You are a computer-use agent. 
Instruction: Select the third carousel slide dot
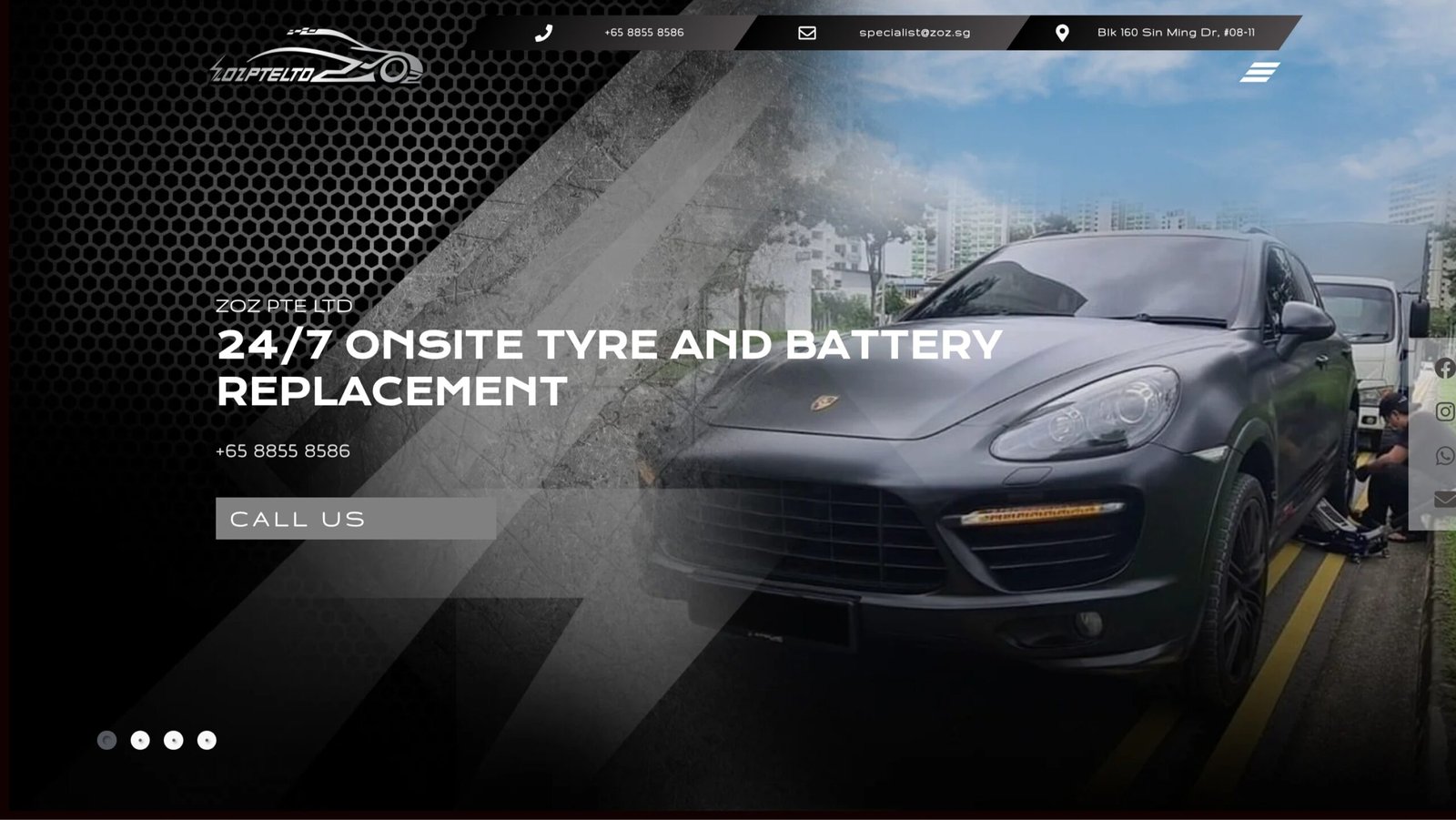174,740
